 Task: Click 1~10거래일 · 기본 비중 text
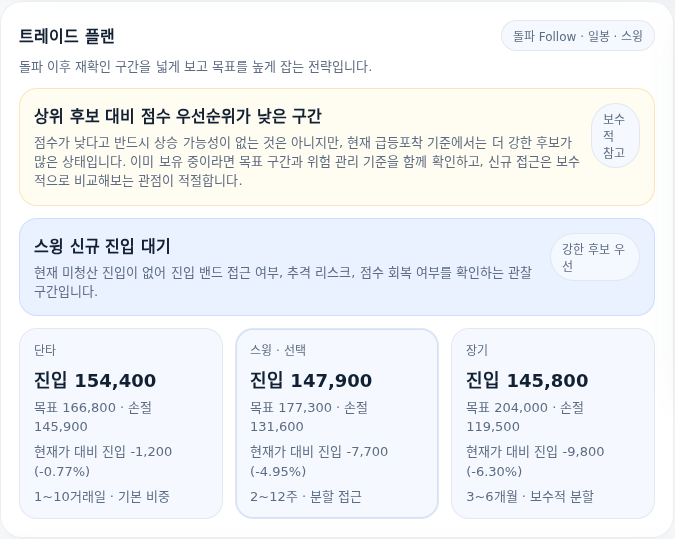click(x=102, y=496)
